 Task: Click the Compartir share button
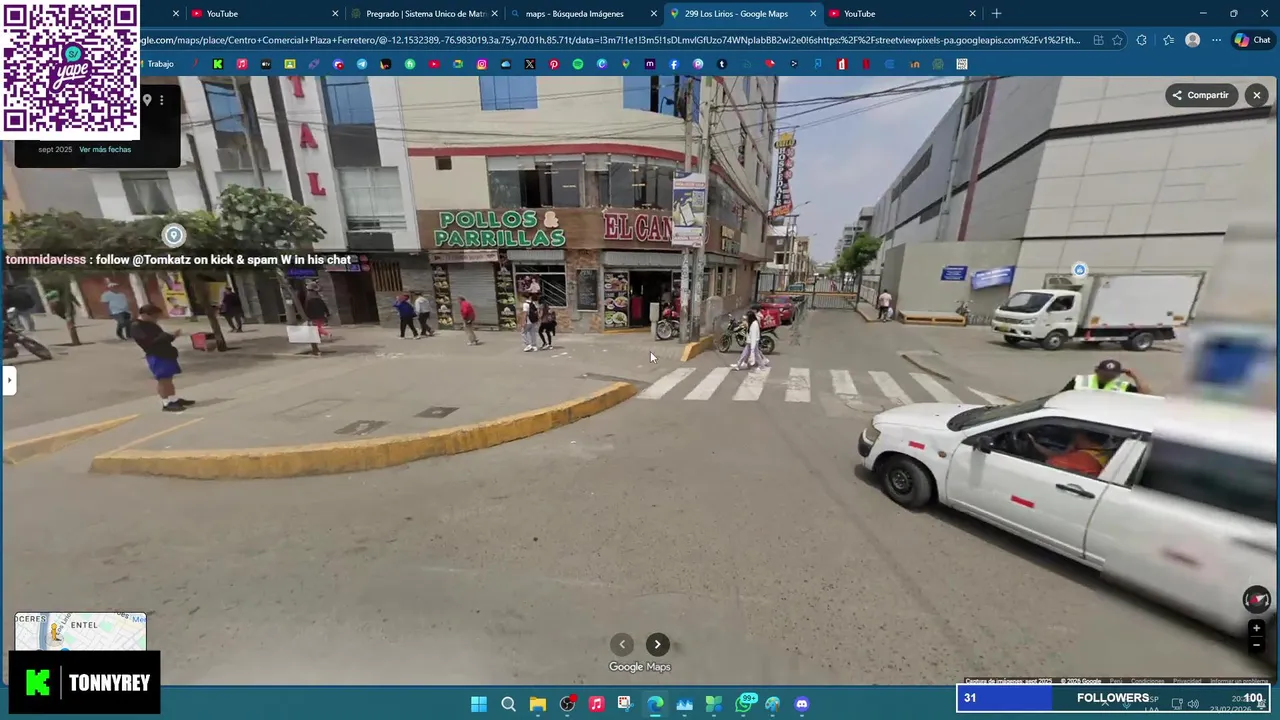[1200, 95]
